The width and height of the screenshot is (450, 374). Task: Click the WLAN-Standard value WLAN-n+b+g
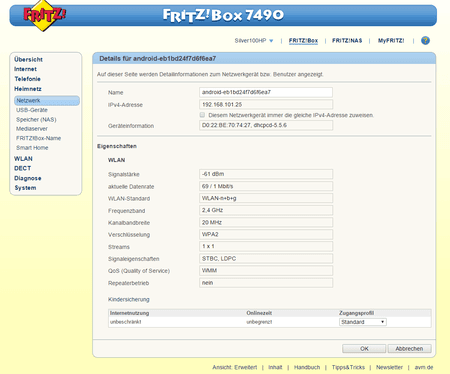tap(266, 198)
